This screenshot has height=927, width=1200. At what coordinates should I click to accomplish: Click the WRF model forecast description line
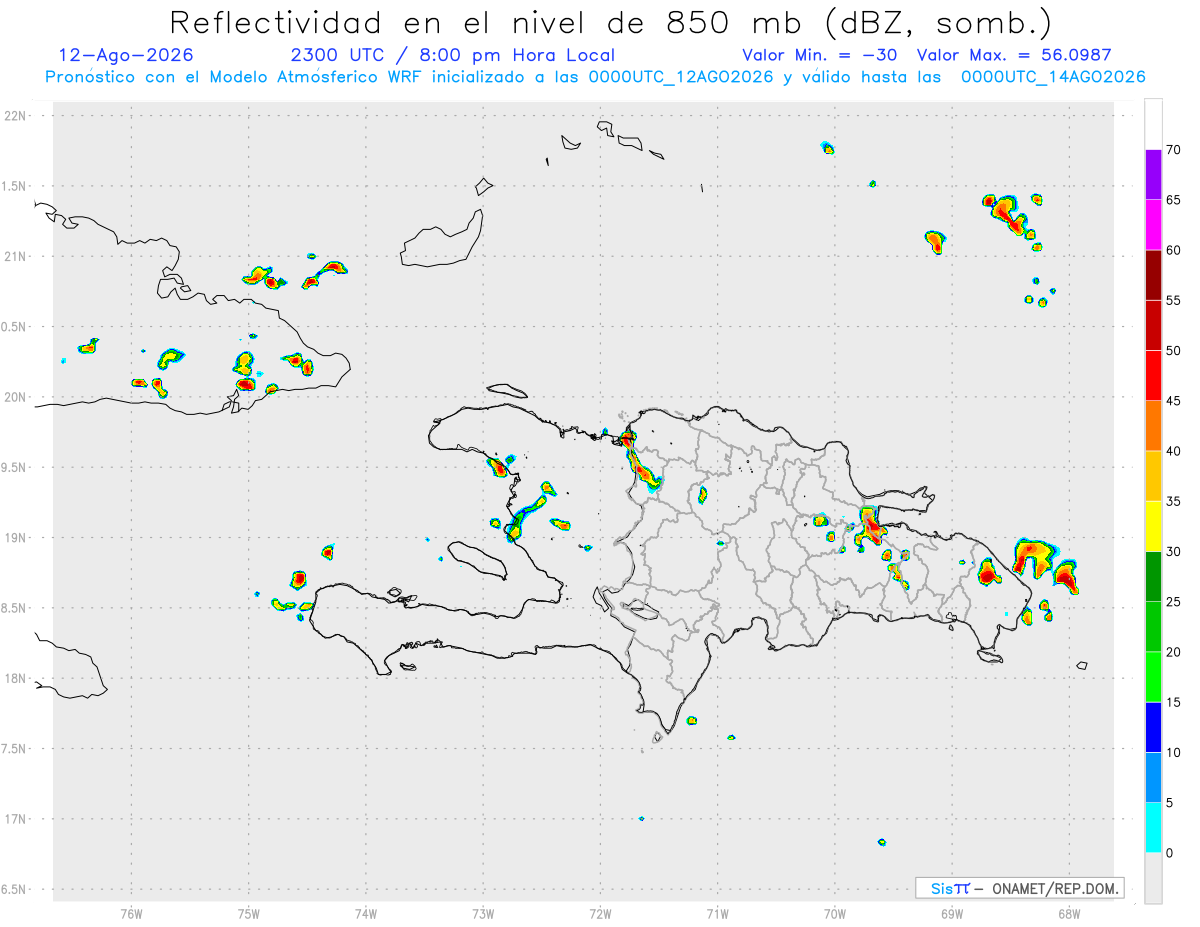coord(595,77)
